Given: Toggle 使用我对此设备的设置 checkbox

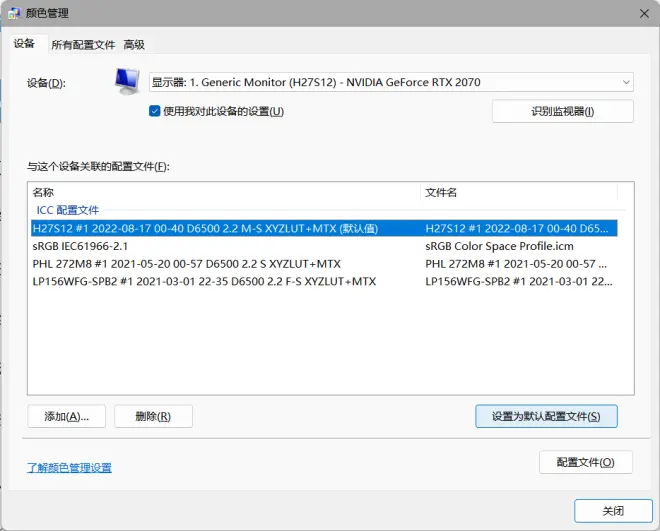Looking at the screenshot, I should point(154,111).
